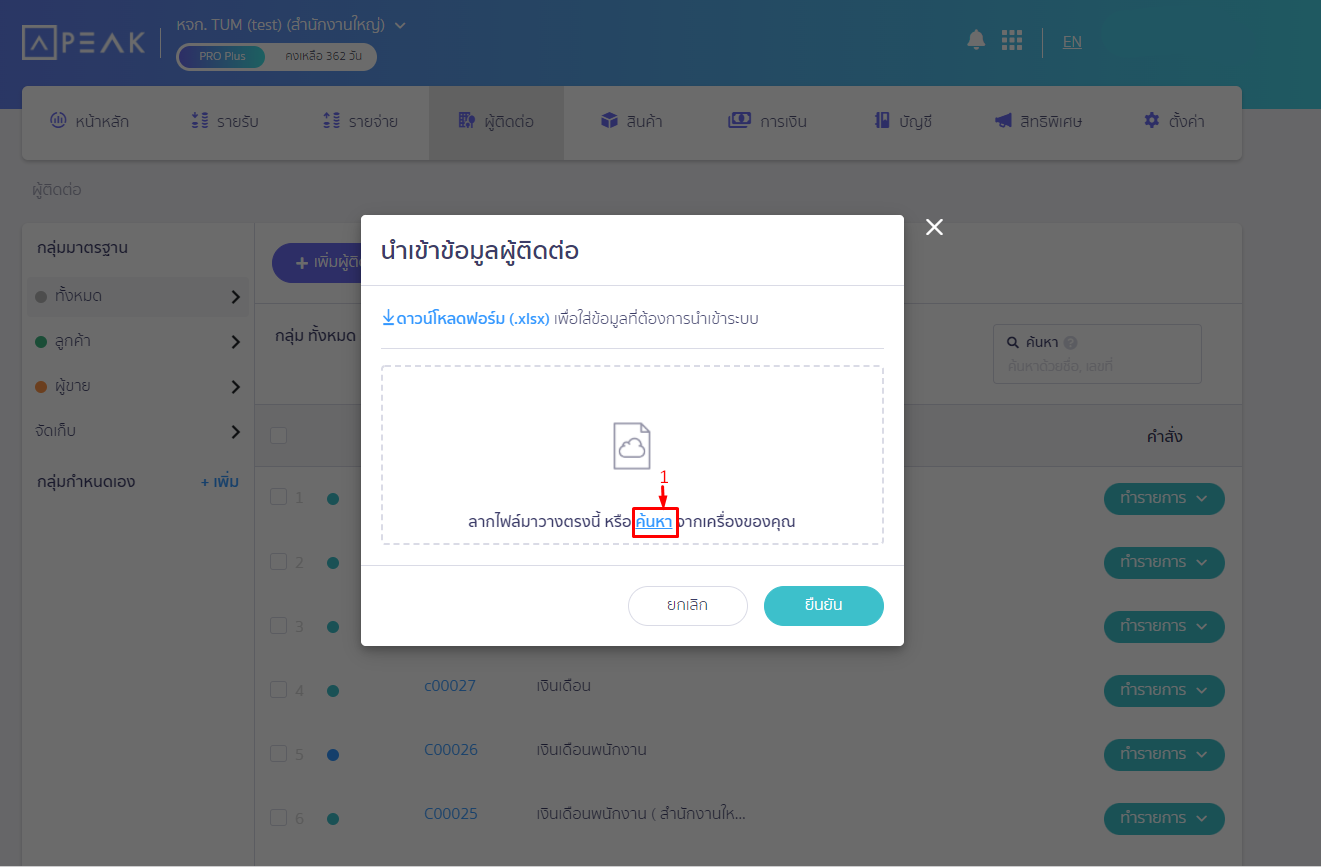
Task: Click the PRO Plus badge
Action: [222, 56]
